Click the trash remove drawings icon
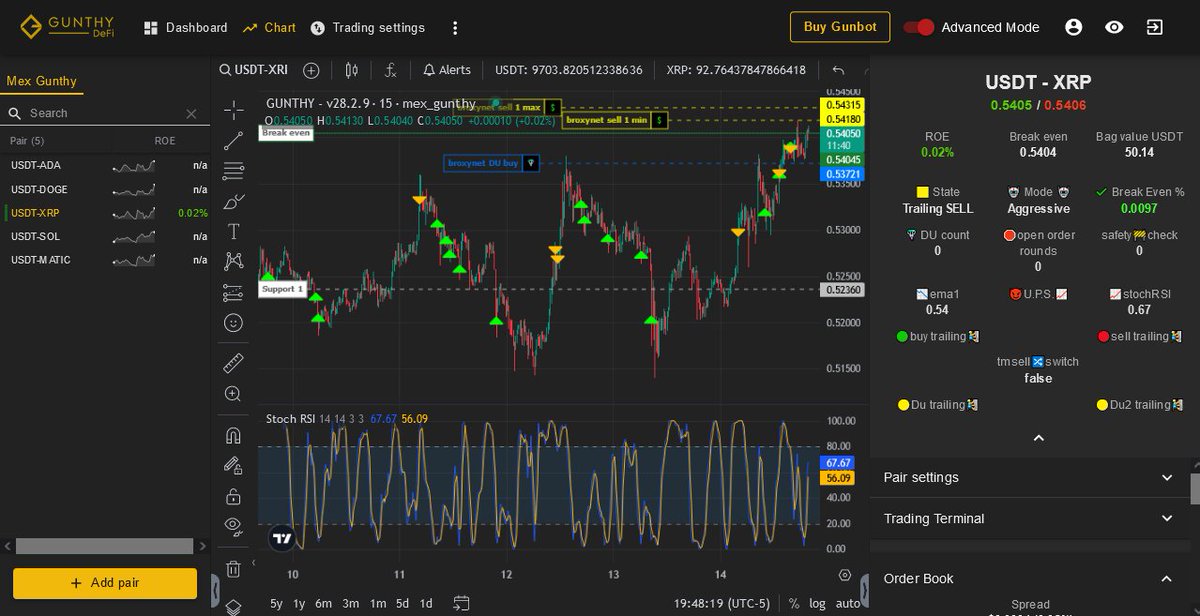 (233, 569)
